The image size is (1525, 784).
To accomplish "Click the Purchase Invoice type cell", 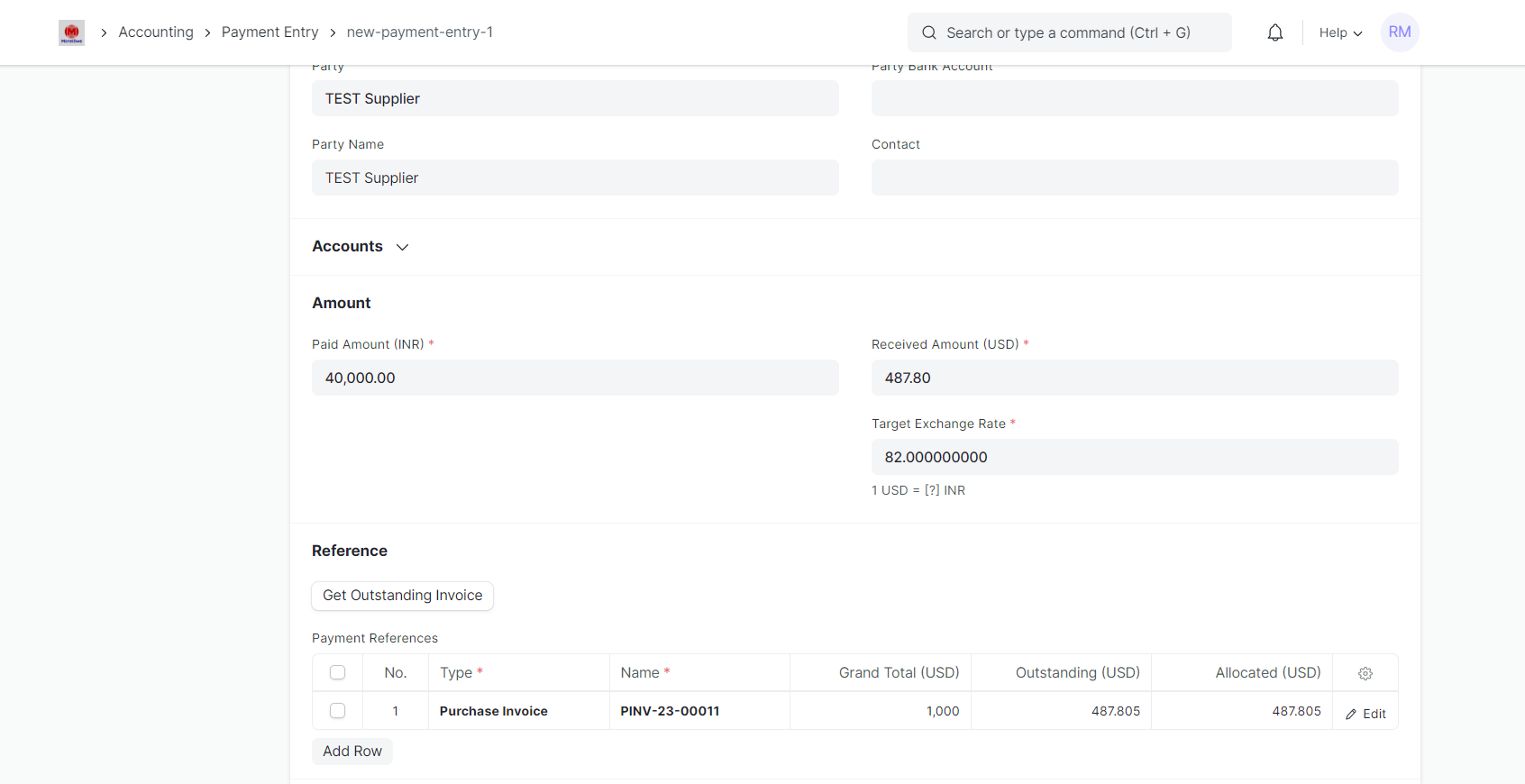I will 519,711.
